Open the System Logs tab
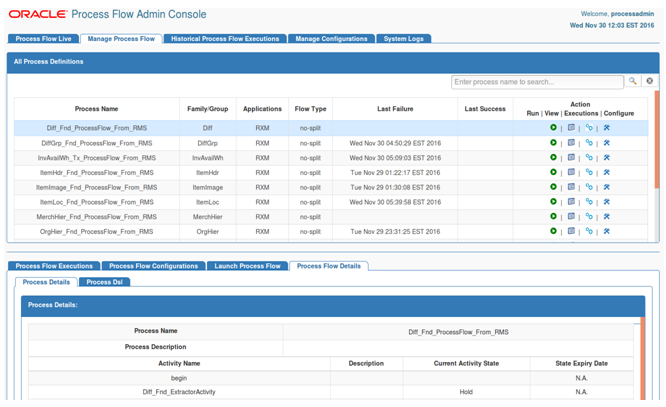 [x=404, y=39]
